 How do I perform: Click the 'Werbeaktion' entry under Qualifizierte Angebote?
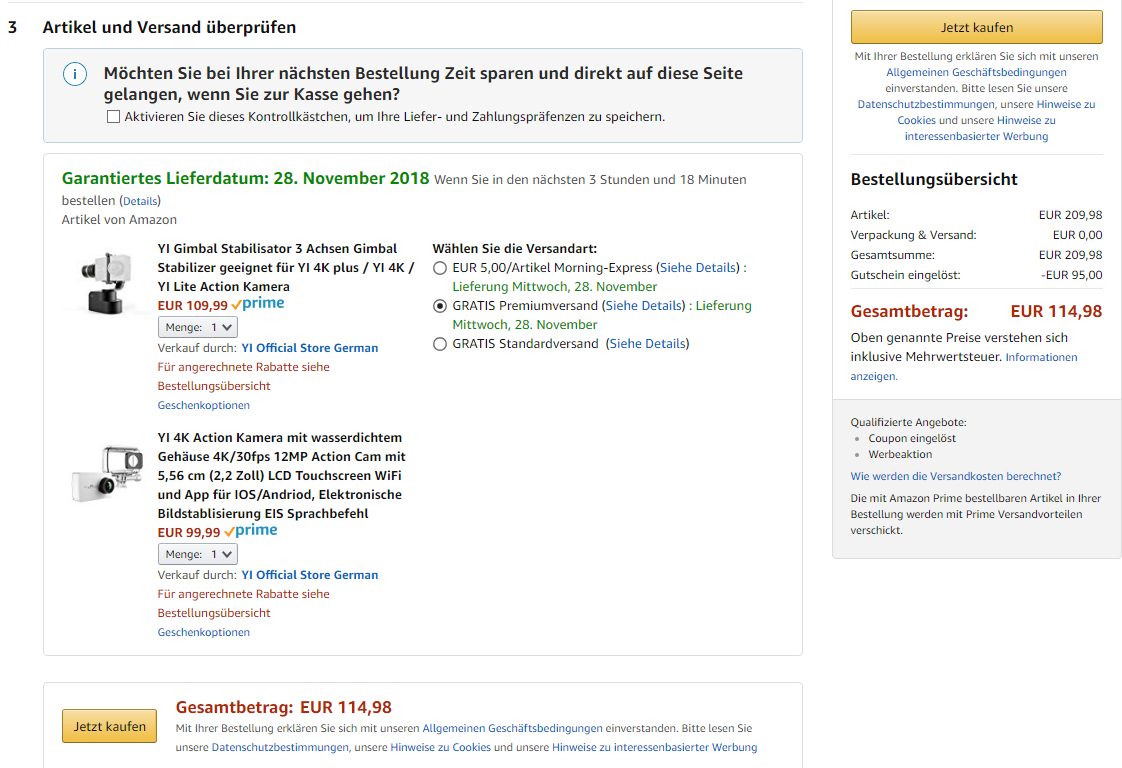pos(900,455)
